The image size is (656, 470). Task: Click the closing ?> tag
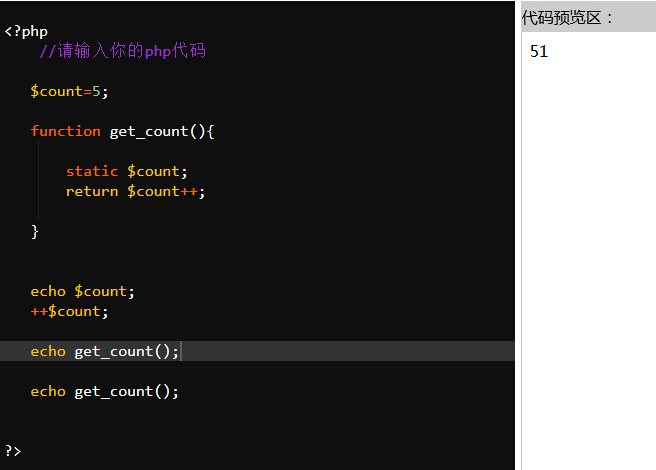[13, 451]
